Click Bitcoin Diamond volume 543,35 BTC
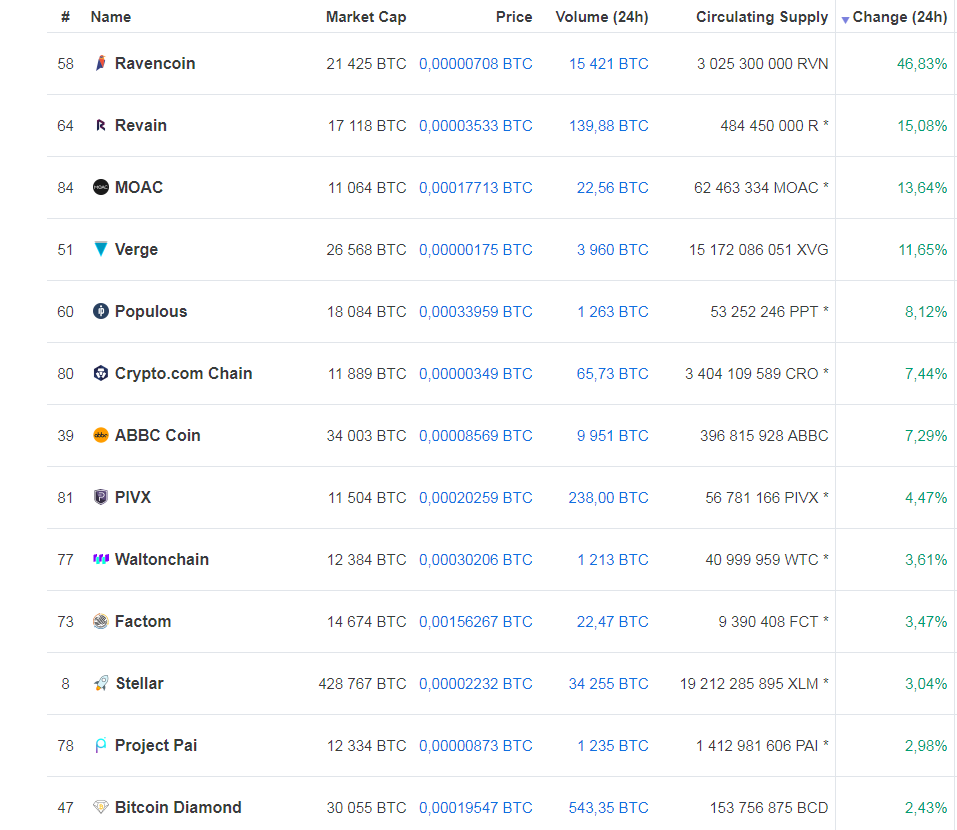957x830 pixels. coord(609,808)
